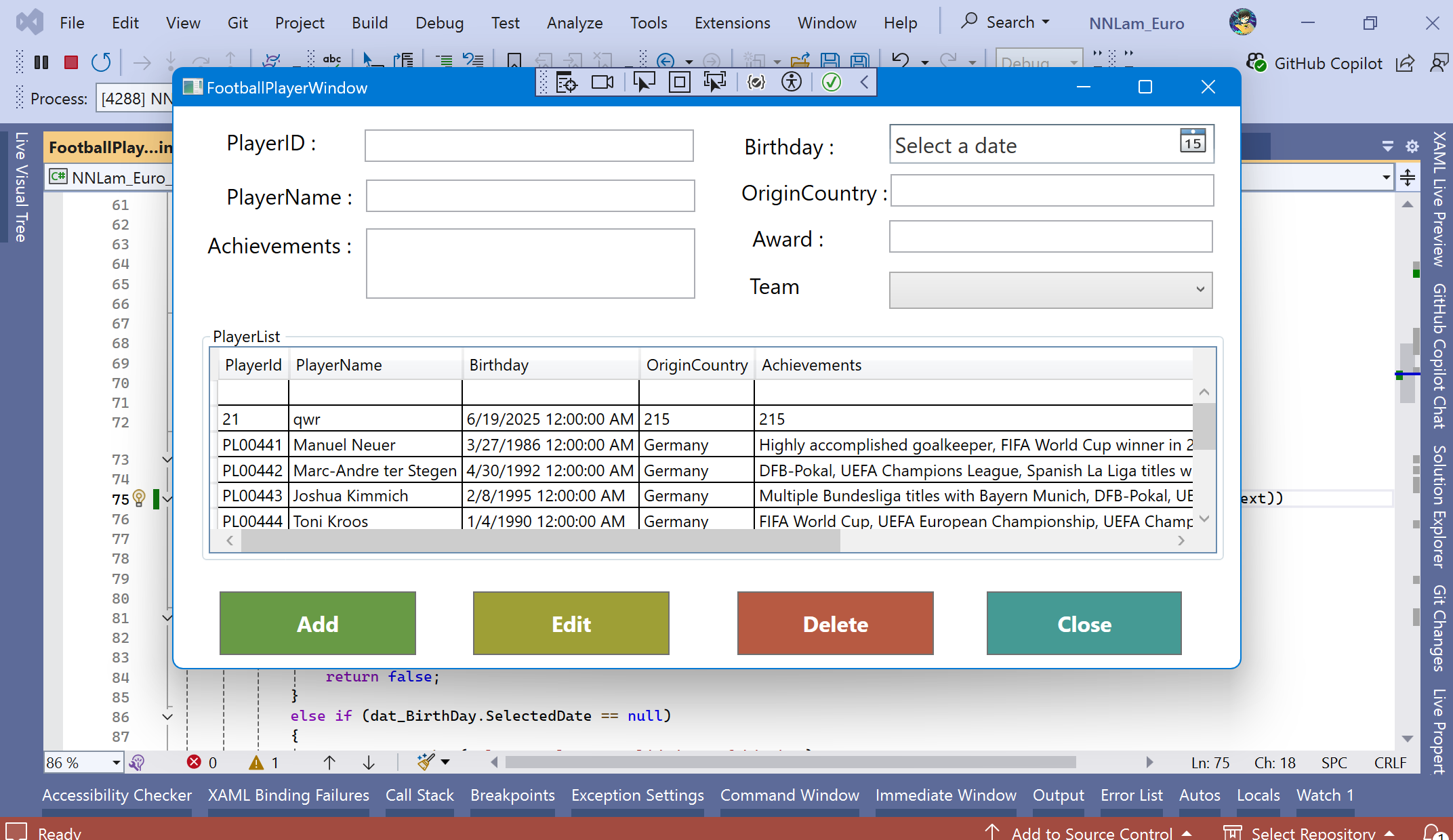Focus the OriginCountry text box
This screenshot has width=1453, height=840.
coord(1052,191)
